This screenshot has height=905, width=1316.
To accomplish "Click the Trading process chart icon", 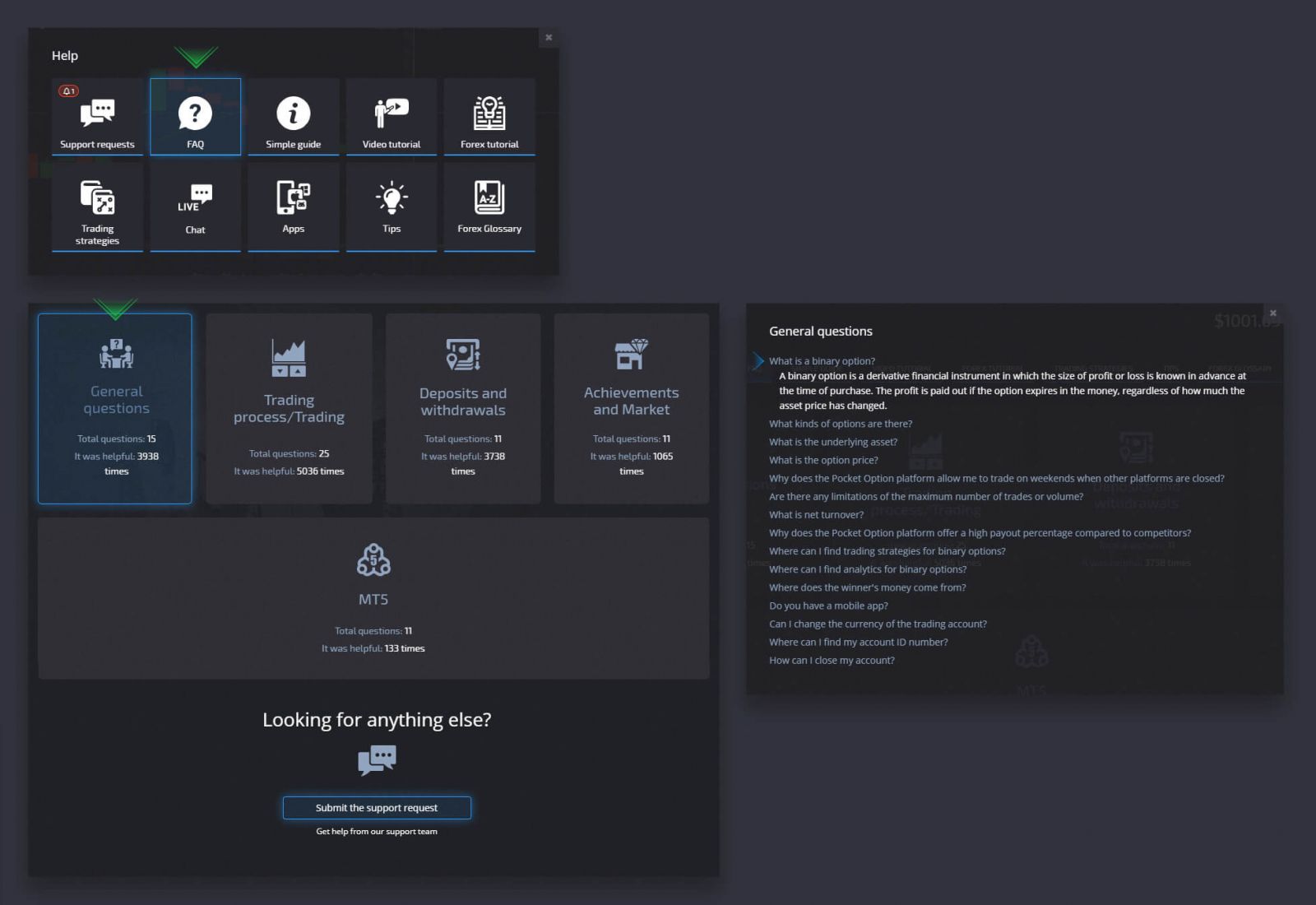I will [x=289, y=358].
